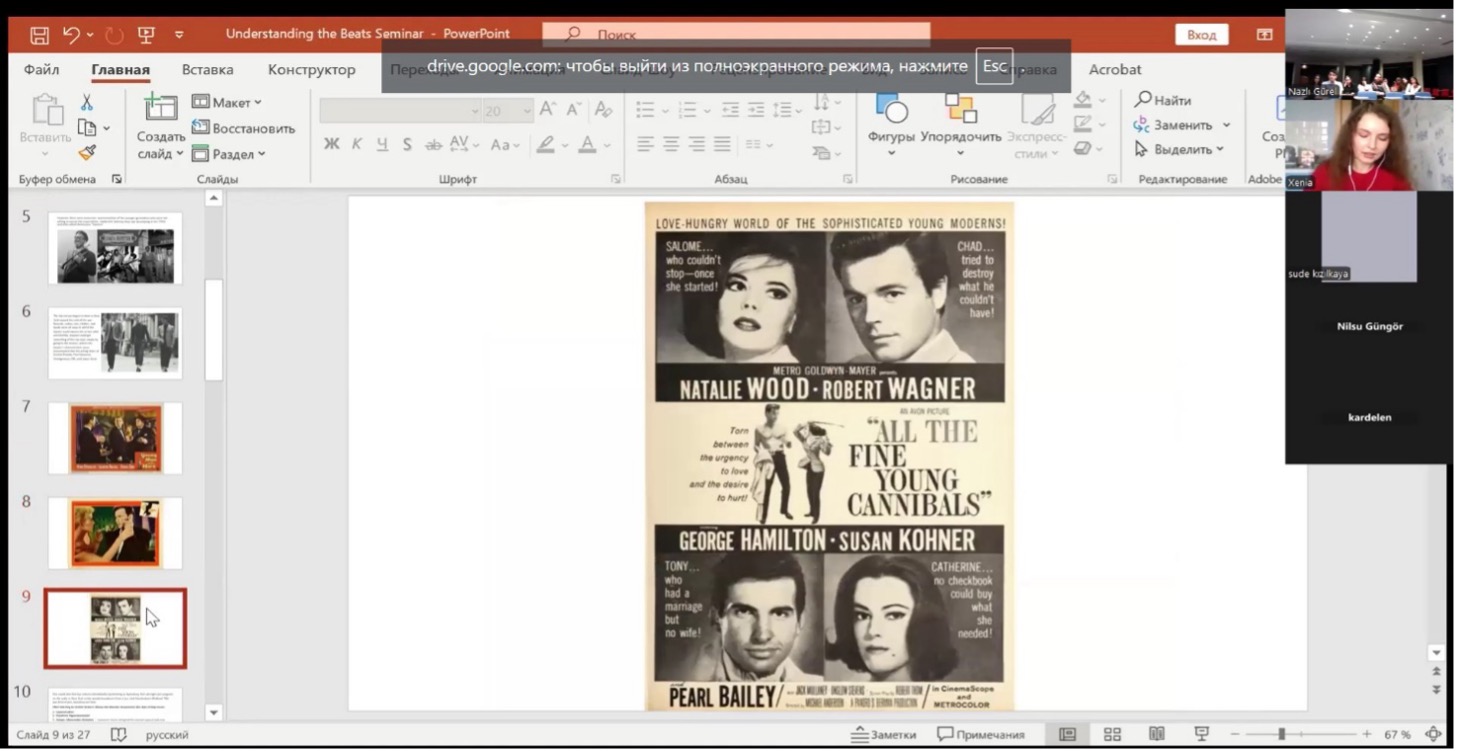Apply the text highlight color pen
This screenshot has height=751, width=1457.
pyautogui.click(x=546, y=144)
